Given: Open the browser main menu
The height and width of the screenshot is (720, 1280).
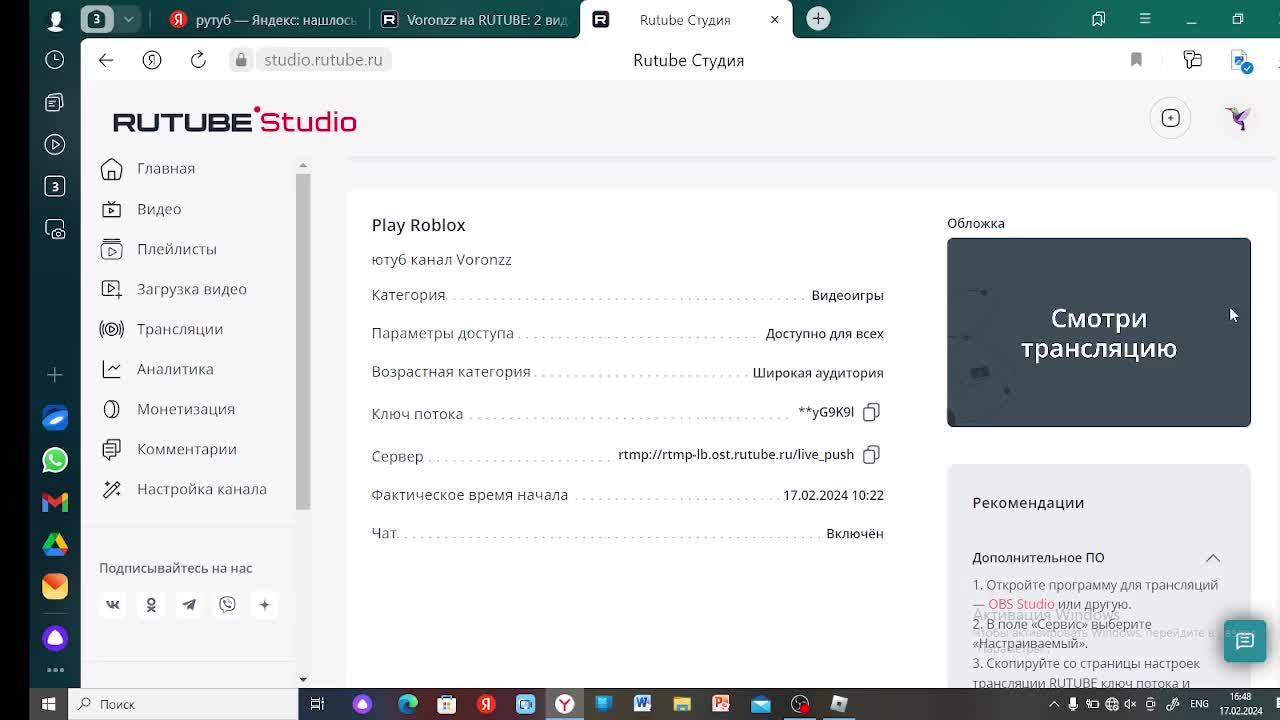Looking at the screenshot, I should (x=1145, y=19).
